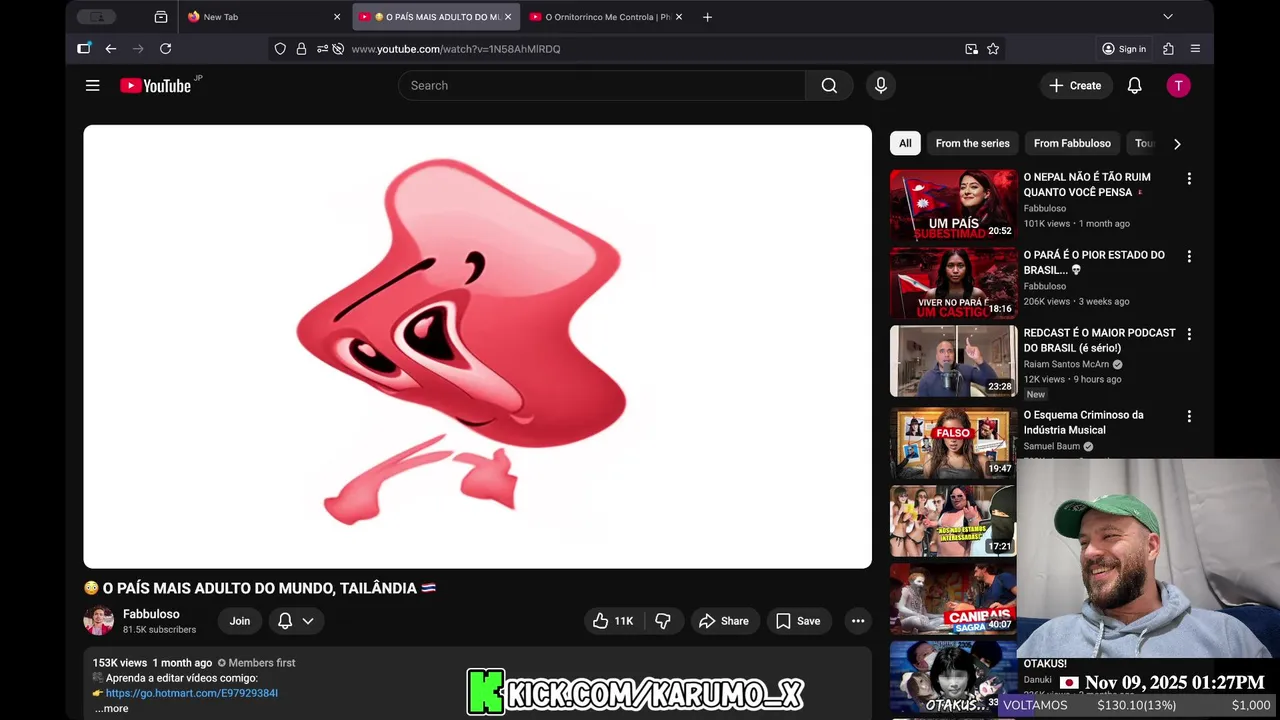This screenshot has height=720, width=1280.
Task: Click Sign in button in browser toolbar
Action: click(x=1124, y=49)
